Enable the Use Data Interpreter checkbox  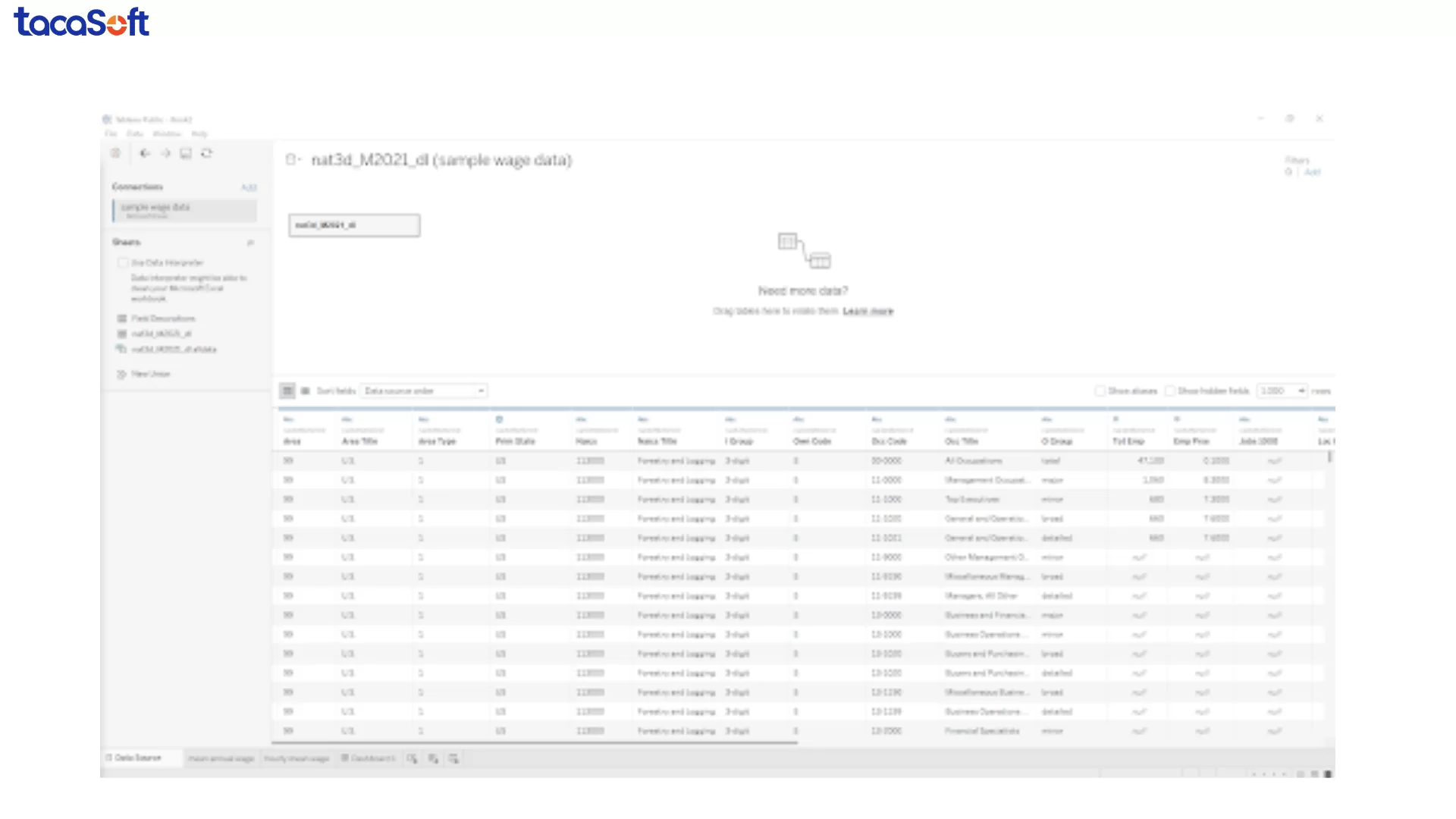(x=123, y=262)
